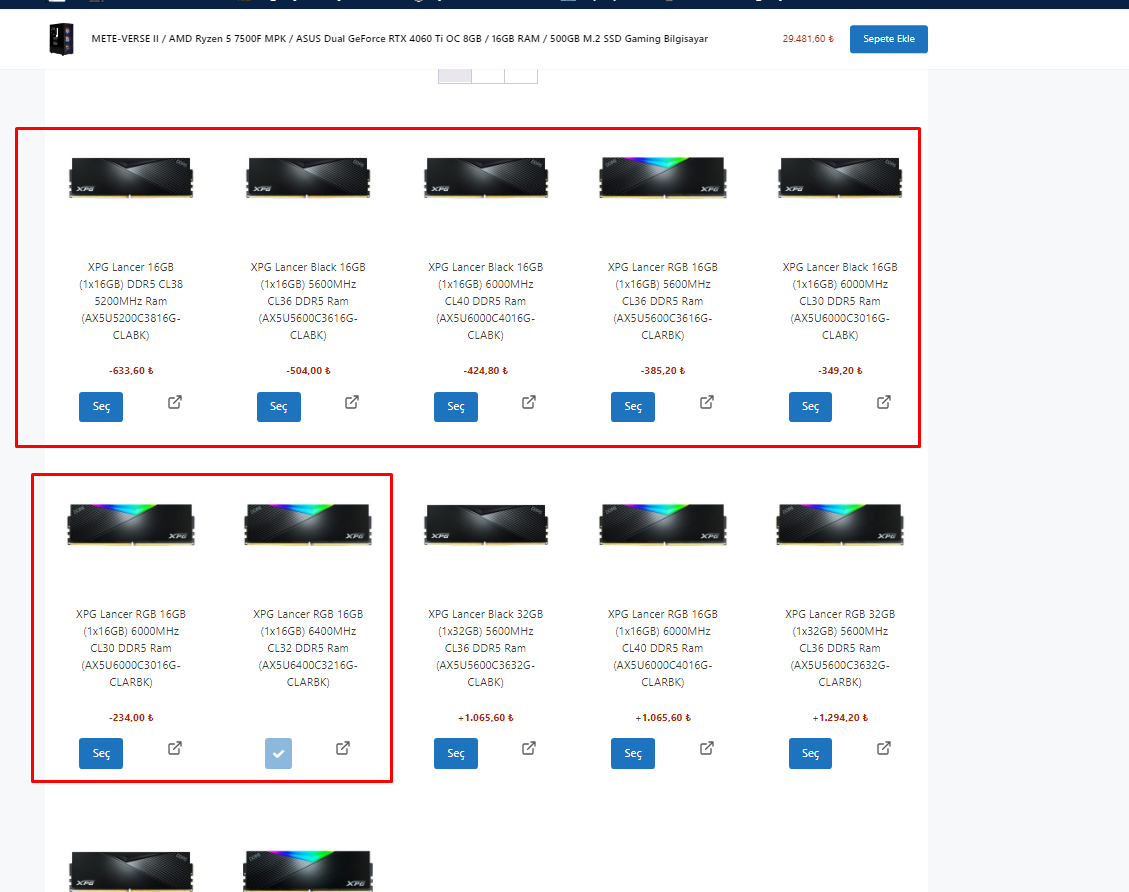
Task: Open external link for Lancer Black 6000MHz CL40 16GB
Action: pyautogui.click(x=529, y=402)
